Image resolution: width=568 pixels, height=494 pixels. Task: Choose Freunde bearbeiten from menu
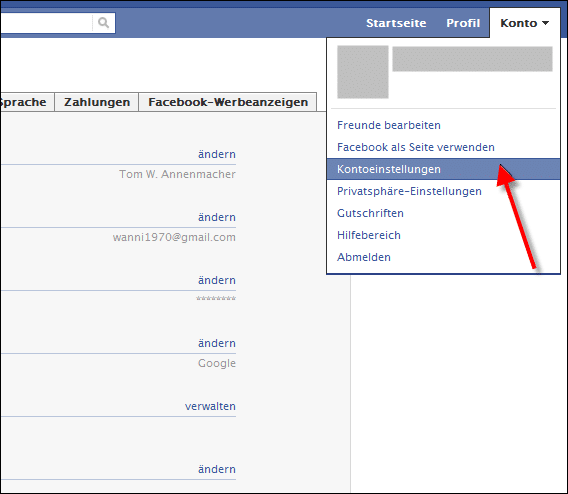pos(389,125)
